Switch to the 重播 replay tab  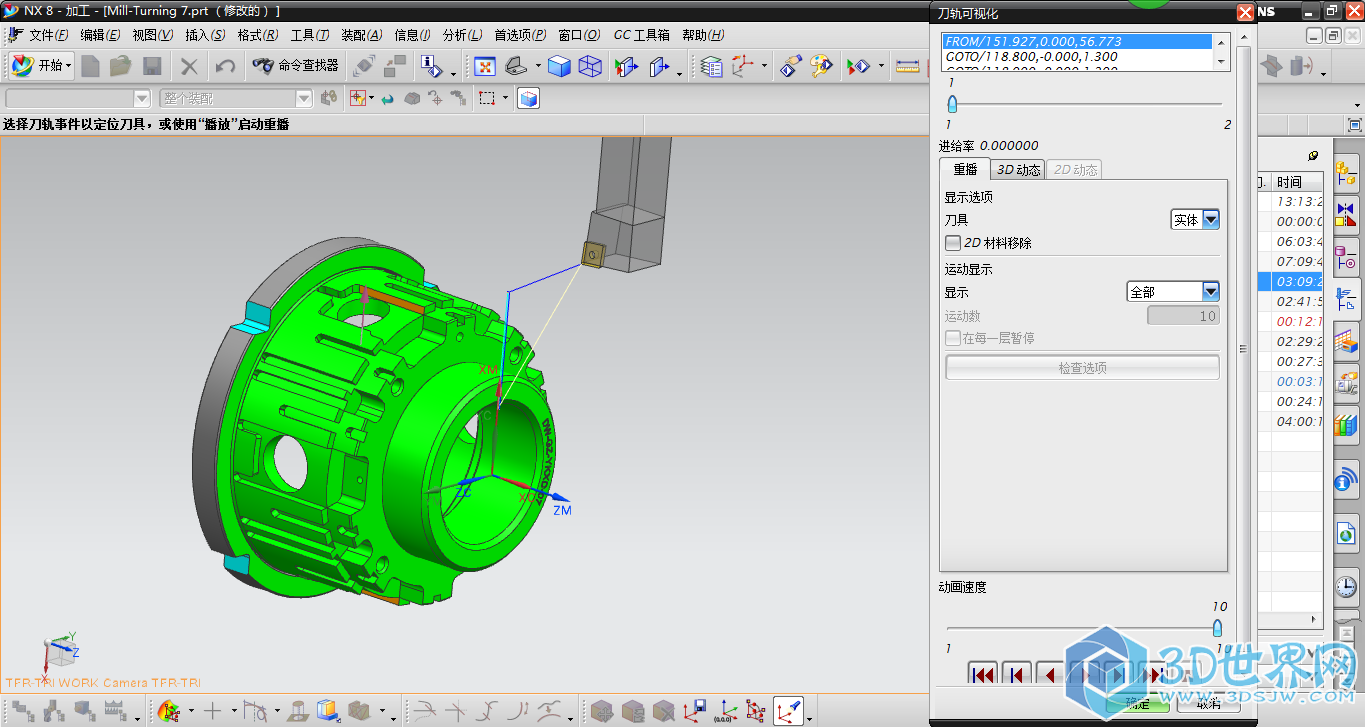pyautogui.click(x=964, y=170)
